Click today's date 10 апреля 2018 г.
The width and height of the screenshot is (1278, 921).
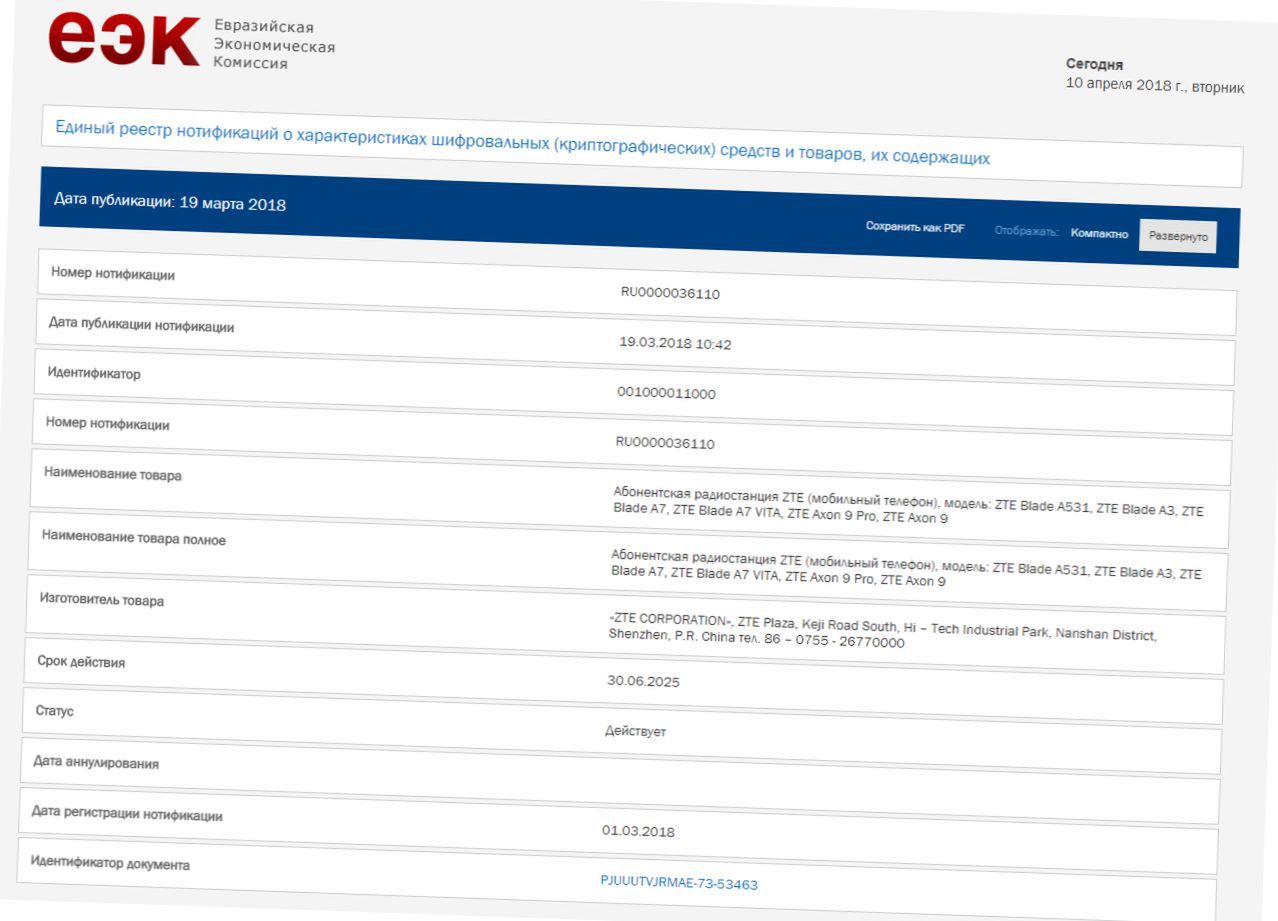[1124, 85]
